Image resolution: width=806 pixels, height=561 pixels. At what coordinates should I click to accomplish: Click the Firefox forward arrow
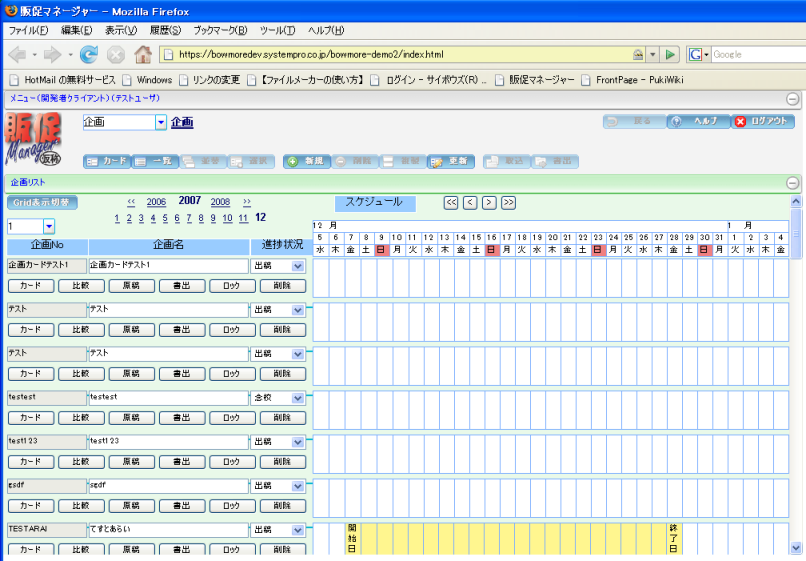52,54
